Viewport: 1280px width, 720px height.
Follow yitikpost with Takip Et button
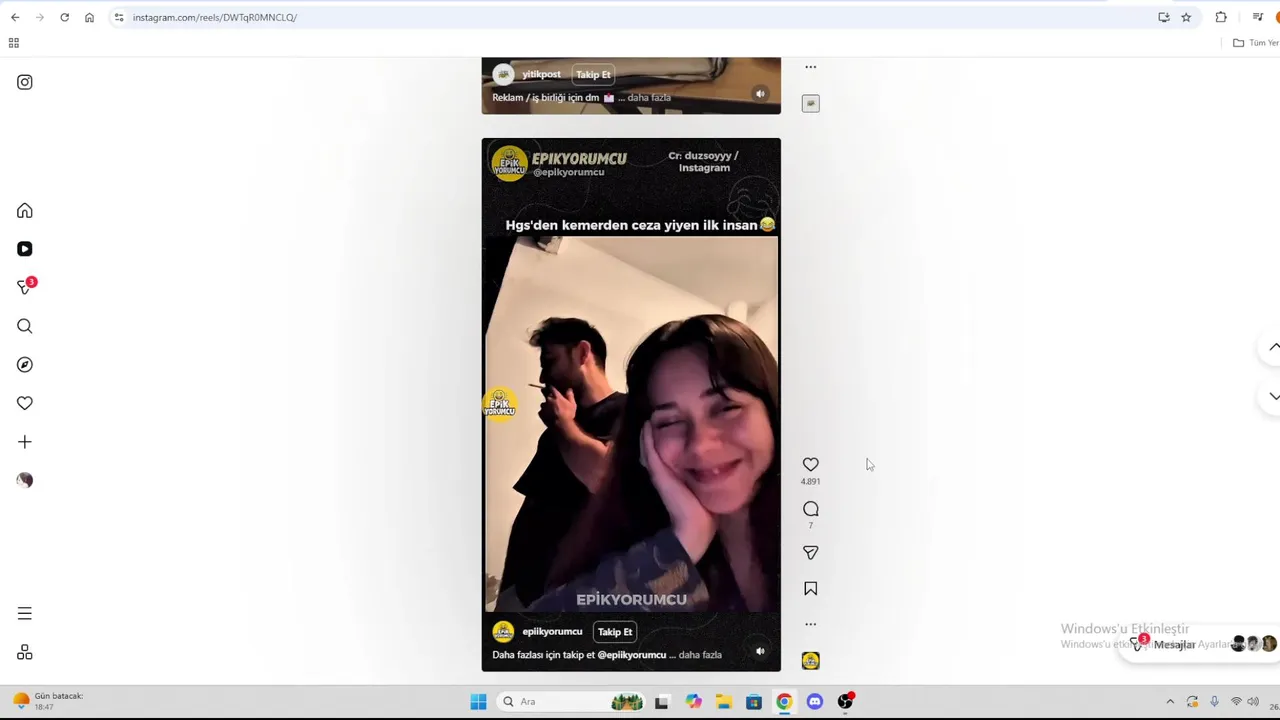click(593, 75)
